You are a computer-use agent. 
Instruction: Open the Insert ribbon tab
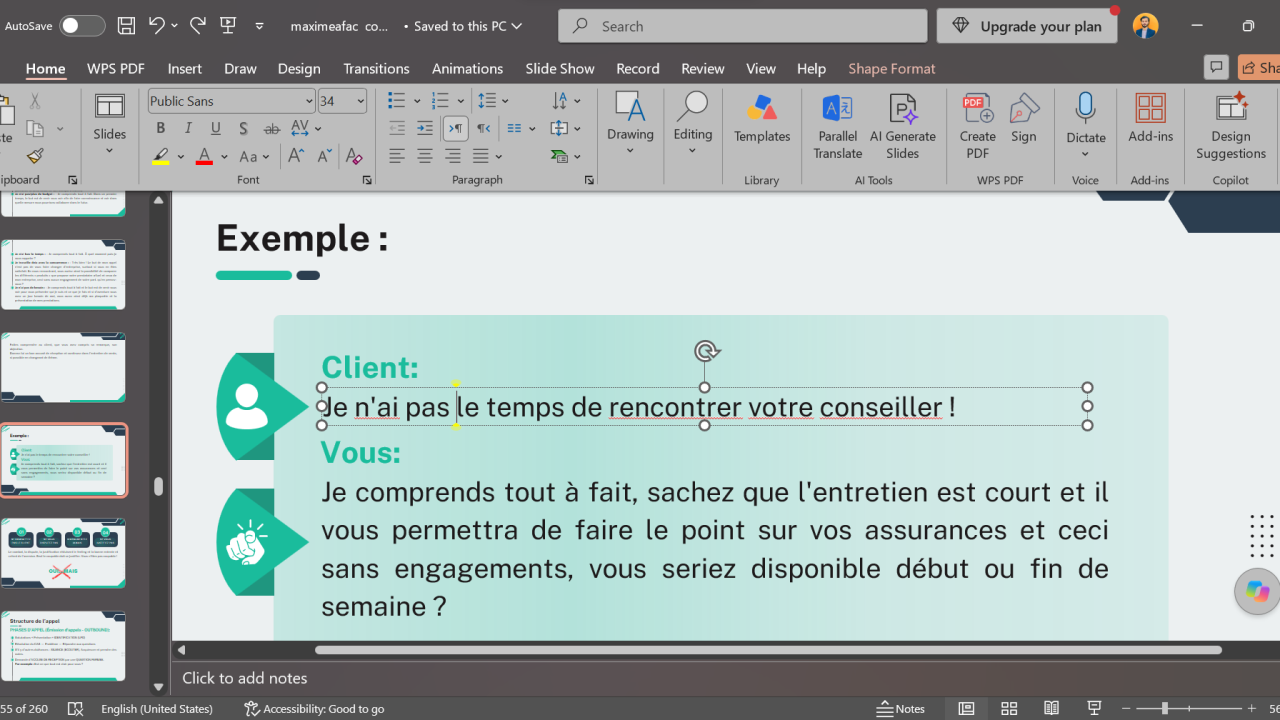(x=185, y=68)
